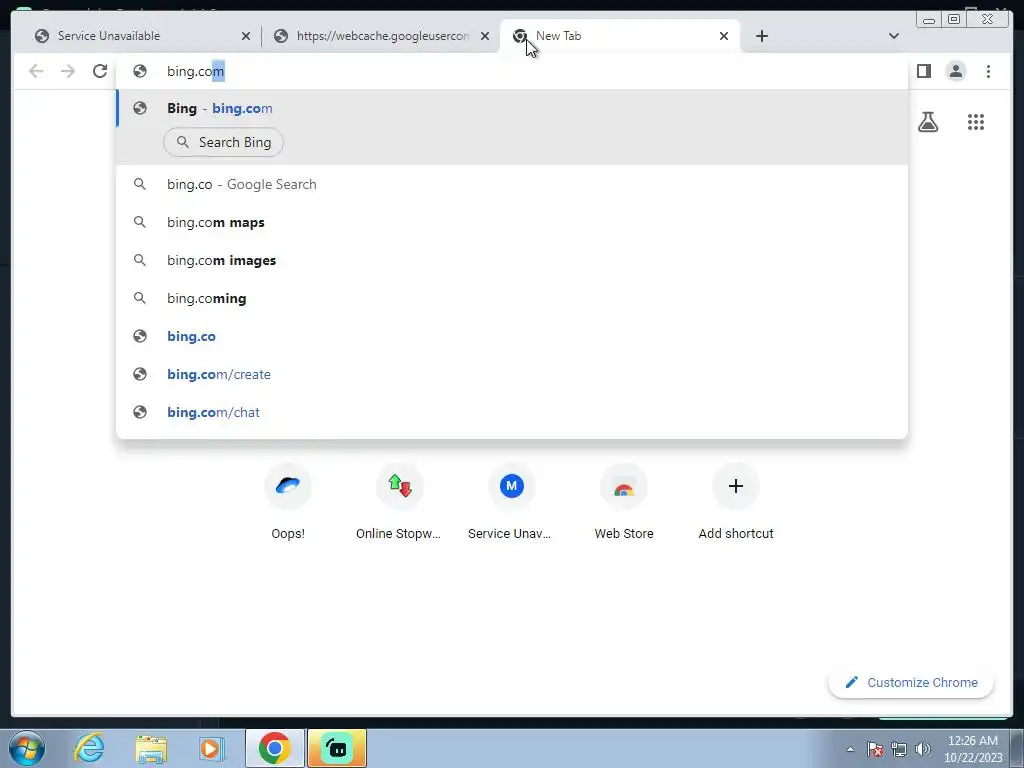The height and width of the screenshot is (768, 1024).
Task: Click the Customize Chrome button
Action: (x=911, y=682)
